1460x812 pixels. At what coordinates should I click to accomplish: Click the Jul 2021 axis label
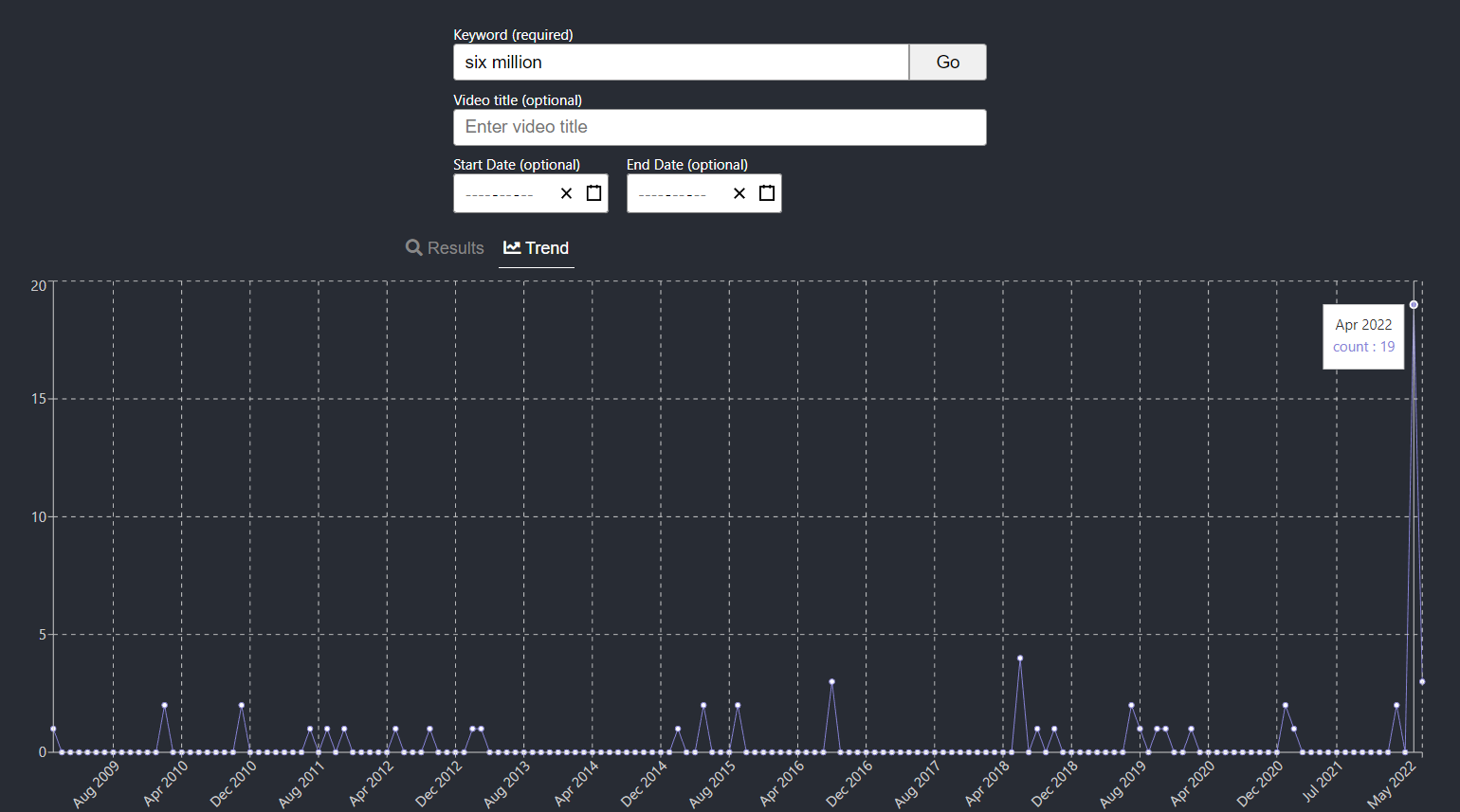(x=1323, y=783)
